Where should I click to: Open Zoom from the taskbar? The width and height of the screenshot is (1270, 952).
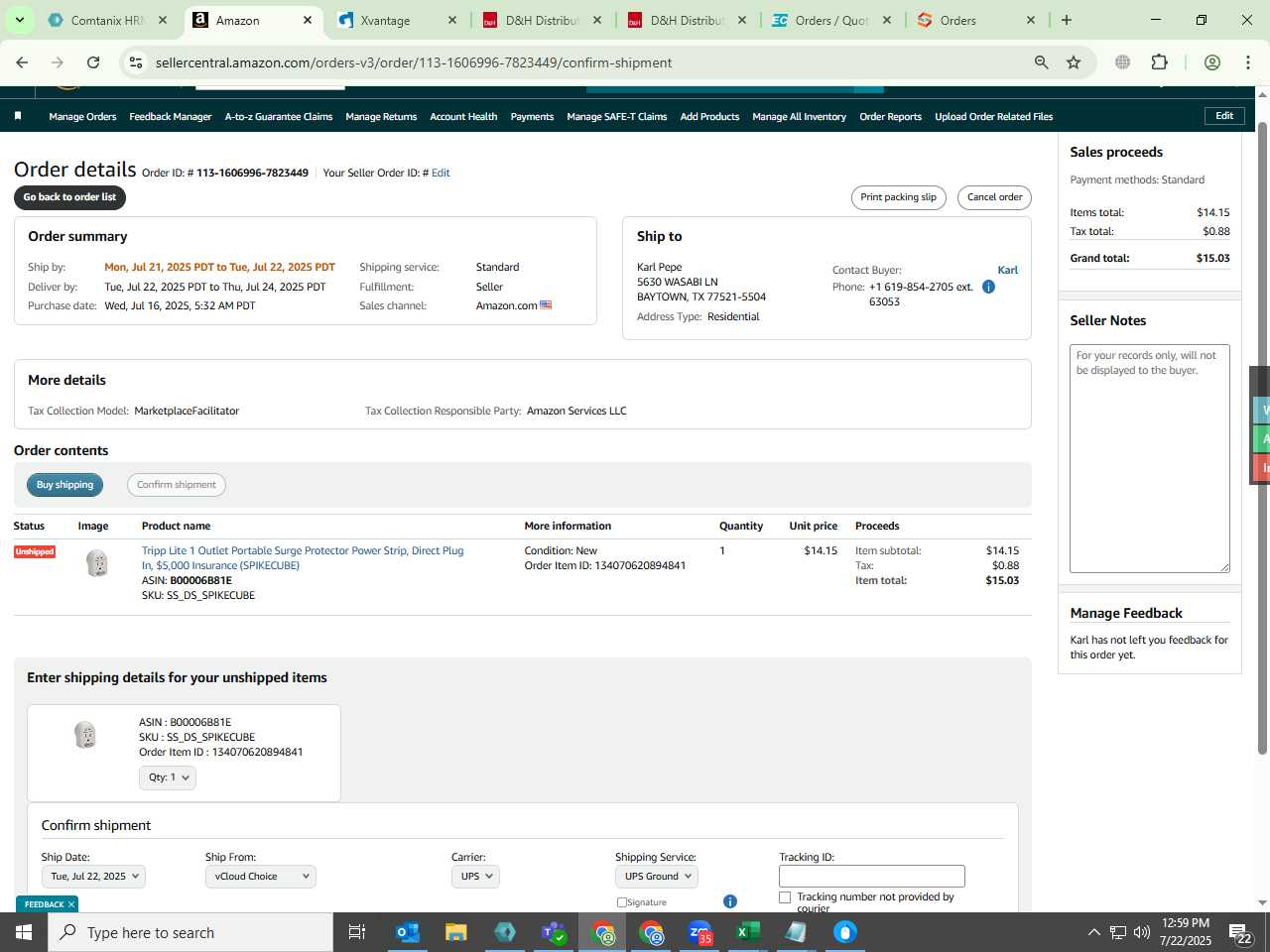700,932
